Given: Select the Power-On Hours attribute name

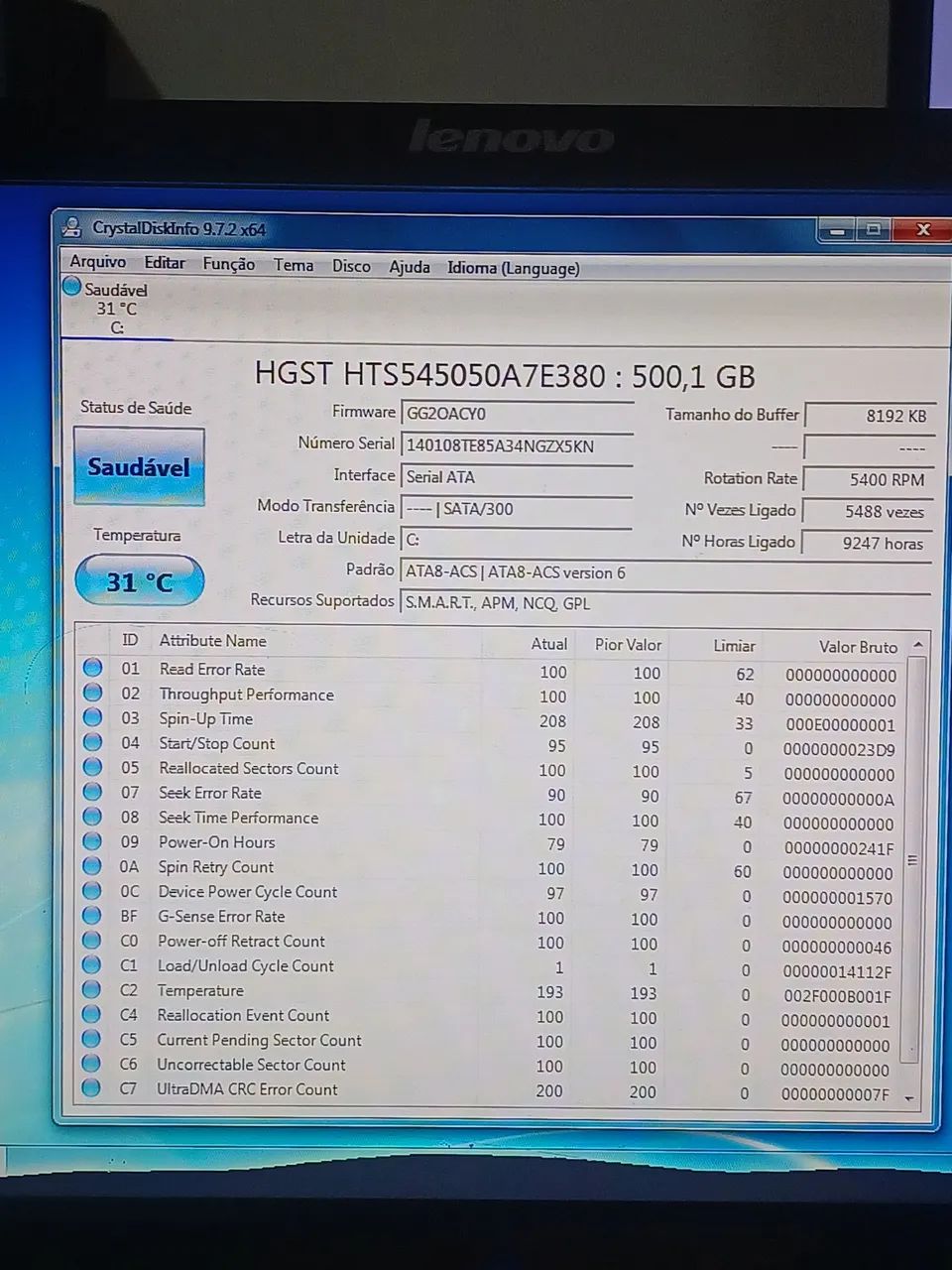Looking at the screenshot, I should click(x=217, y=842).
